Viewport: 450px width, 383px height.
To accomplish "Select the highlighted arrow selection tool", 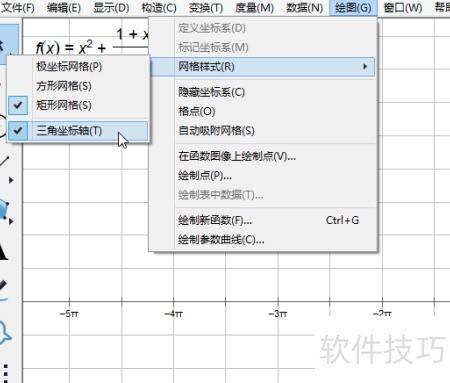I will (9, 44).
